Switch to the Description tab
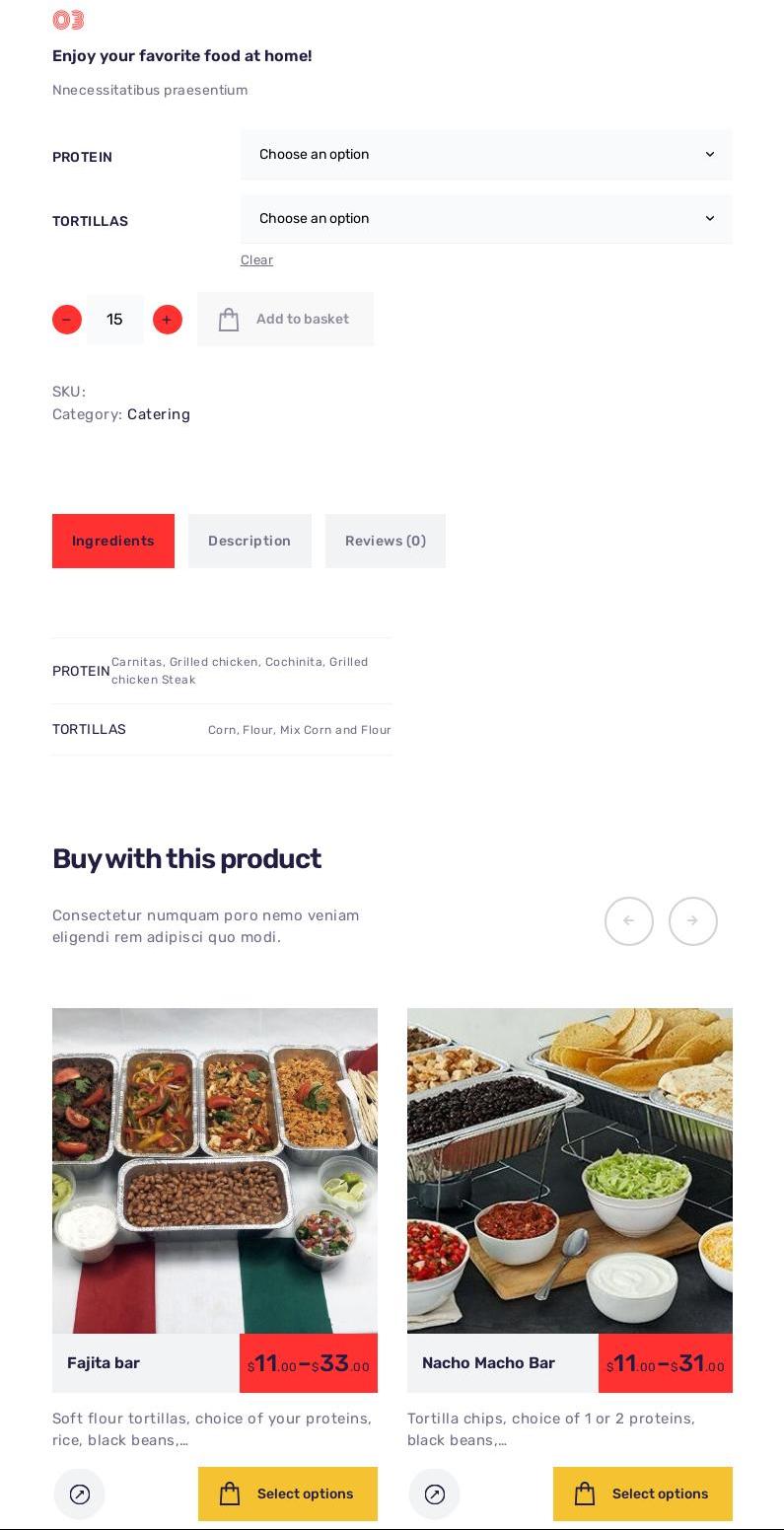Image resolution: width=784 pixels, height=1530 pixels. point(249,541)
